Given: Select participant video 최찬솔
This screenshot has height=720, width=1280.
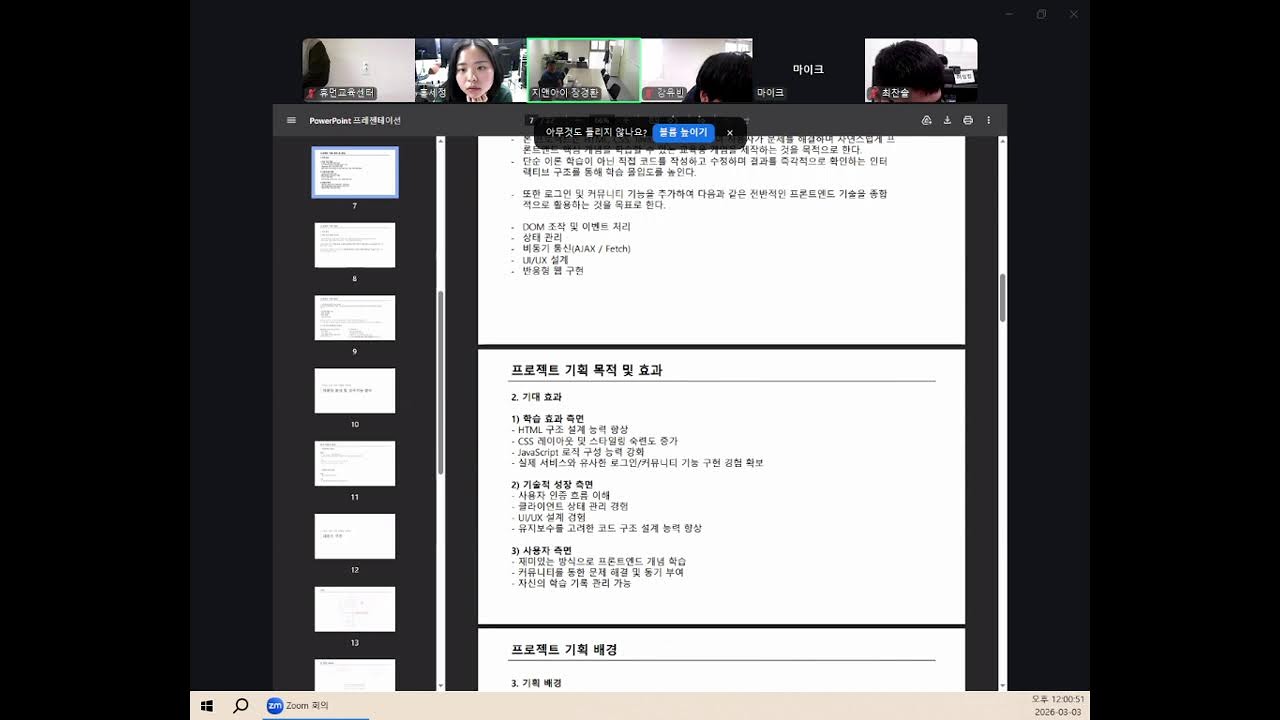Looking at the screenshot, I should point(921,70).
